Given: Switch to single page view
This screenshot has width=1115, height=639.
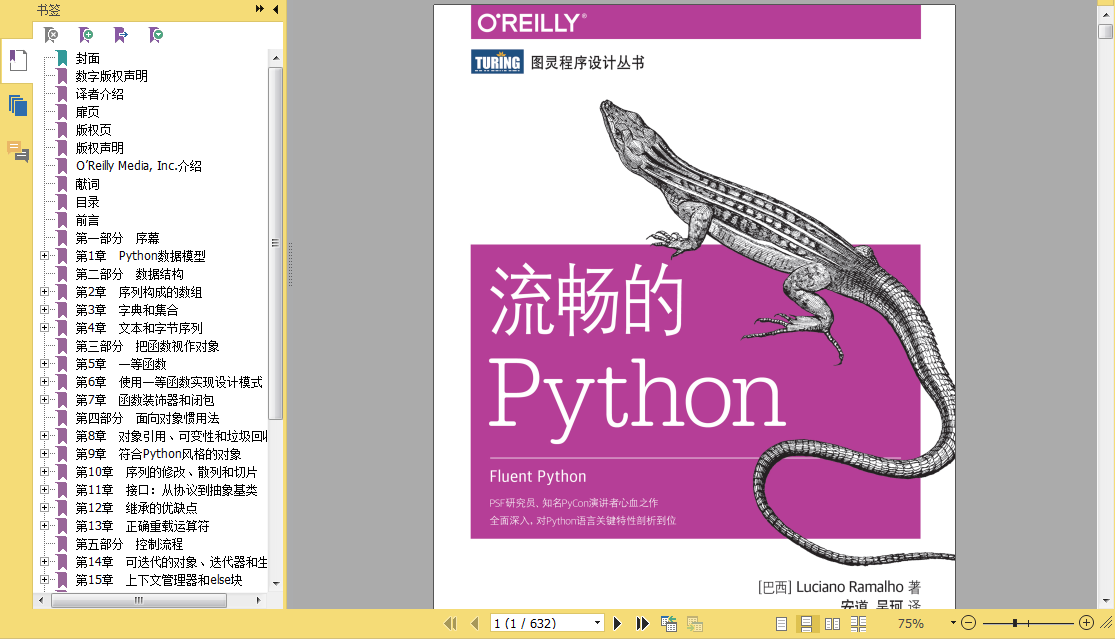Looking at the screenshot, I should click(781, 623).
